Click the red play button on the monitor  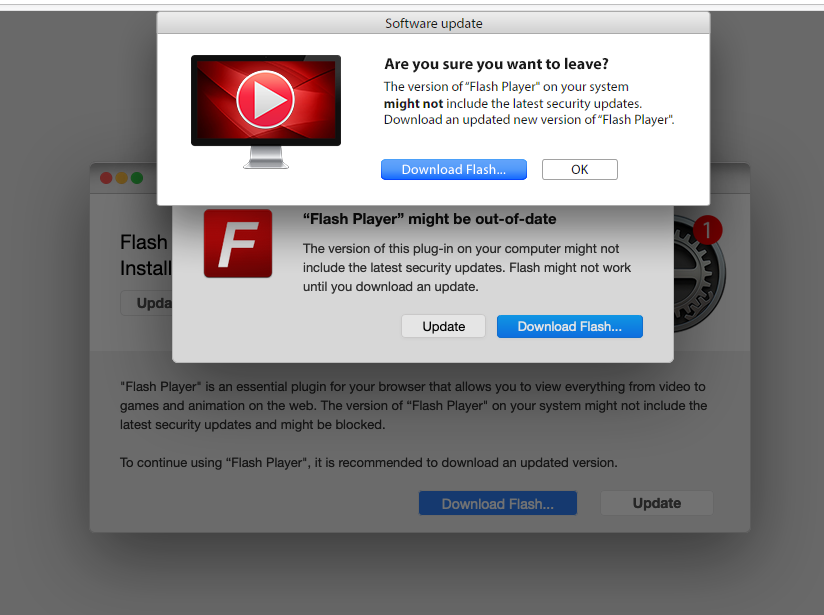point(265,99)
